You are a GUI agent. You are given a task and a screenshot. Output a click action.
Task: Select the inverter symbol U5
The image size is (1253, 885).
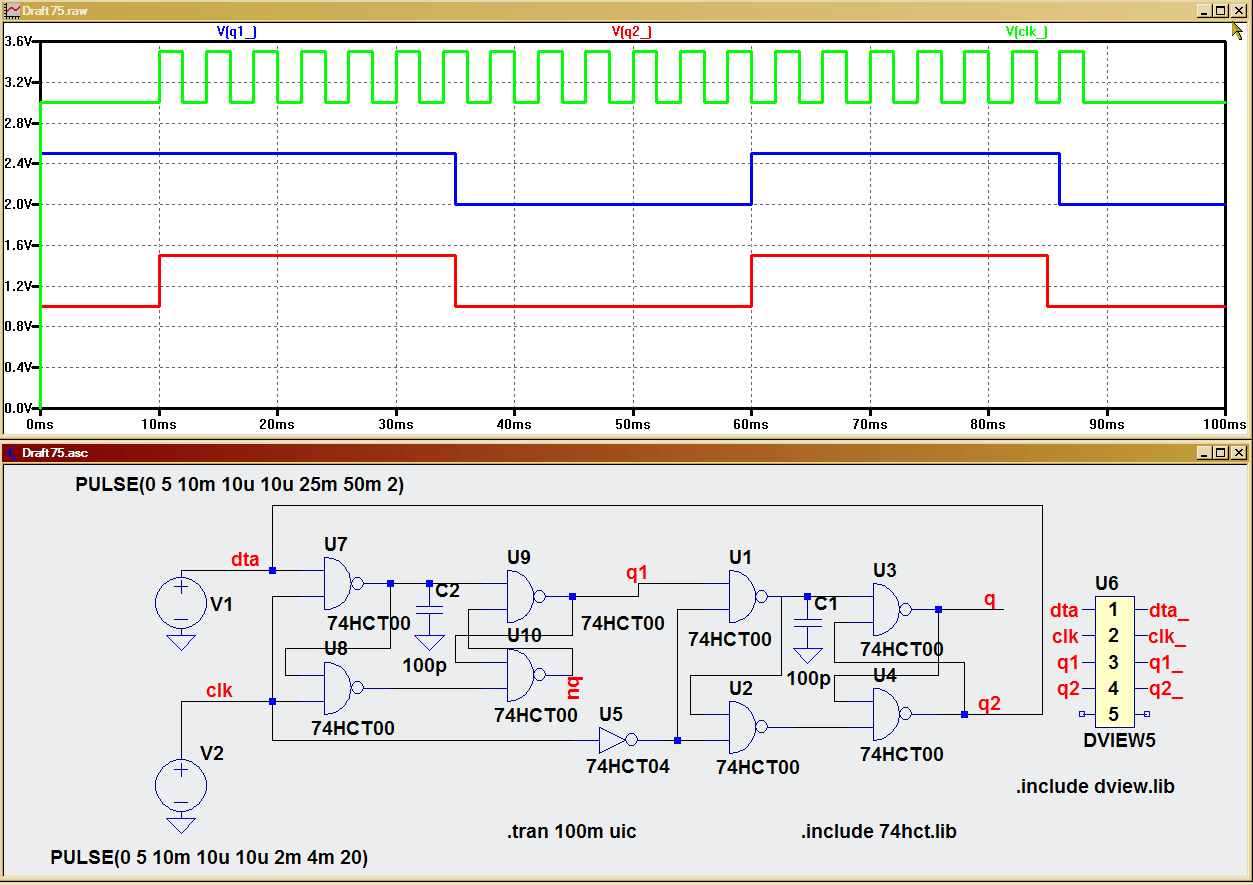[x=616, y=740]
